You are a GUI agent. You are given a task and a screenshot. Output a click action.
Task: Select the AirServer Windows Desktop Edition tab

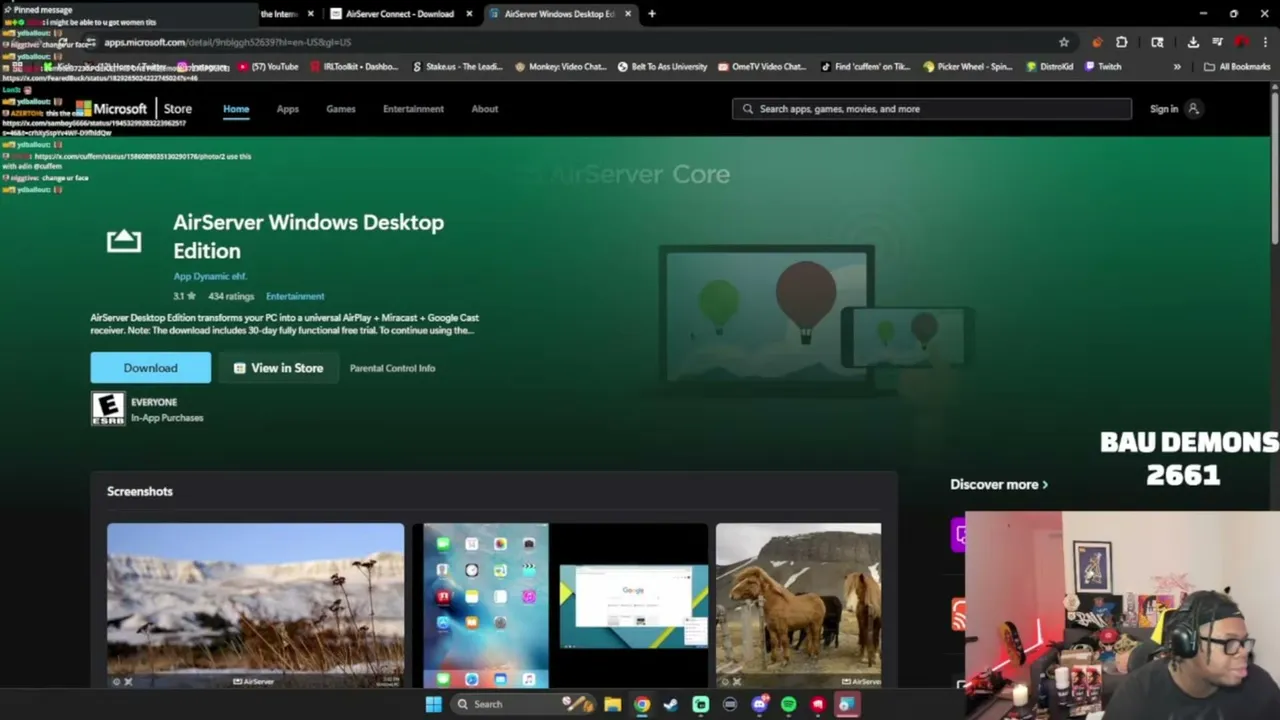pyautogui.click(x=560, y=14)
